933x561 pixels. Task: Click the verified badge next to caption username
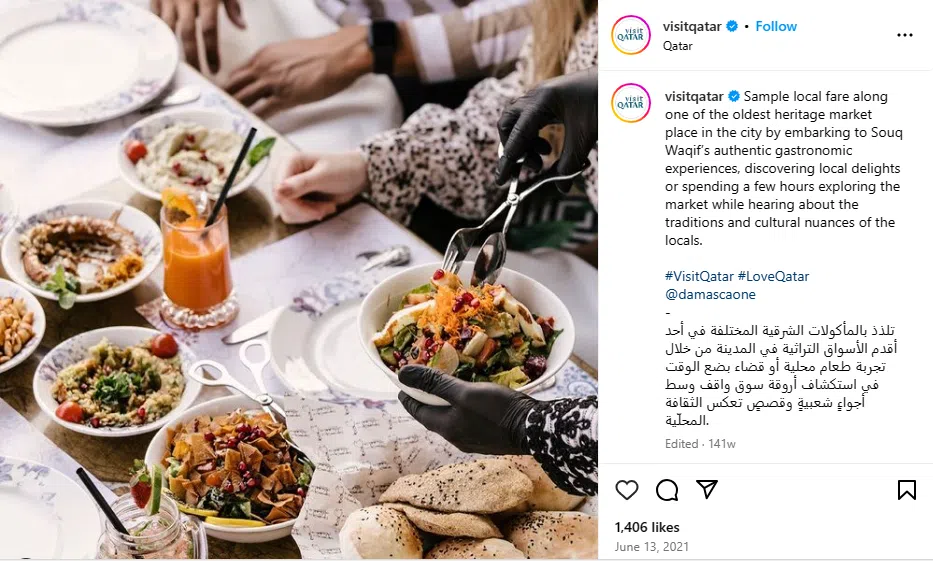734,96
